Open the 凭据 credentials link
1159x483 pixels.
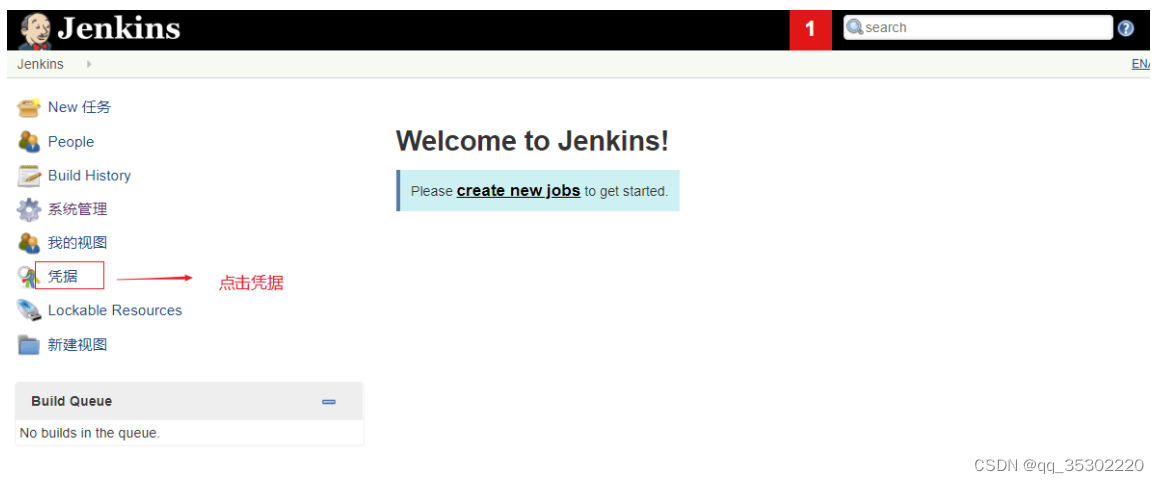pyautogui.click(x=63, y=277)
